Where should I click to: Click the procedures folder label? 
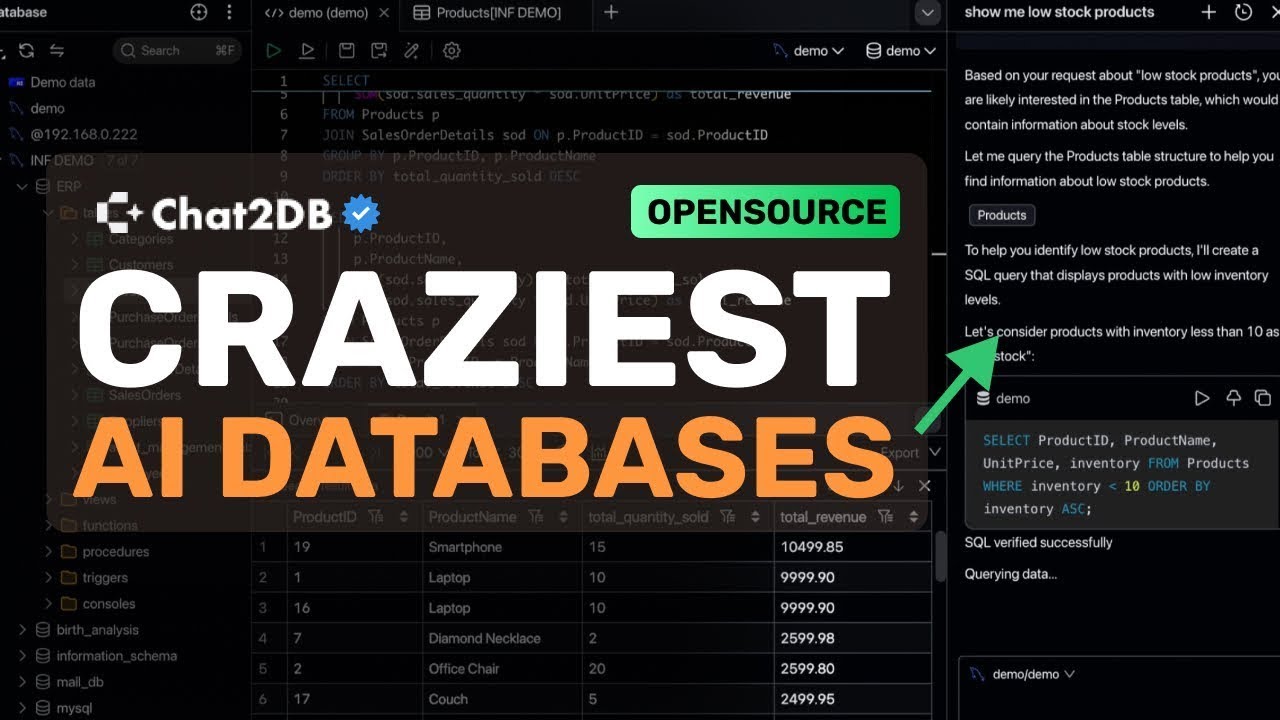tap(116, 551)
